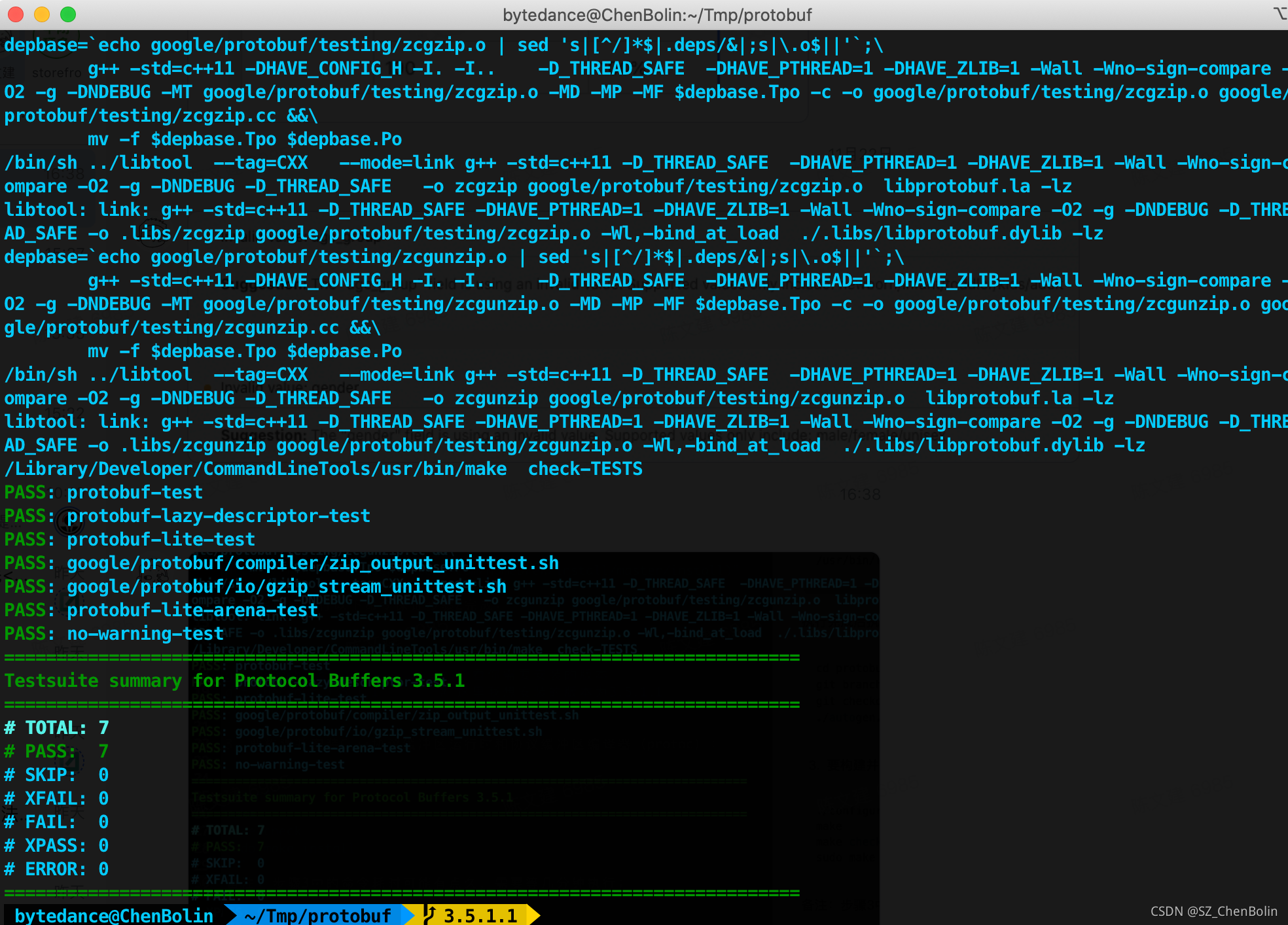Click the yellow minimize window button
The width and height of the screenshot is (1288, 925).
tap(42, 14)
